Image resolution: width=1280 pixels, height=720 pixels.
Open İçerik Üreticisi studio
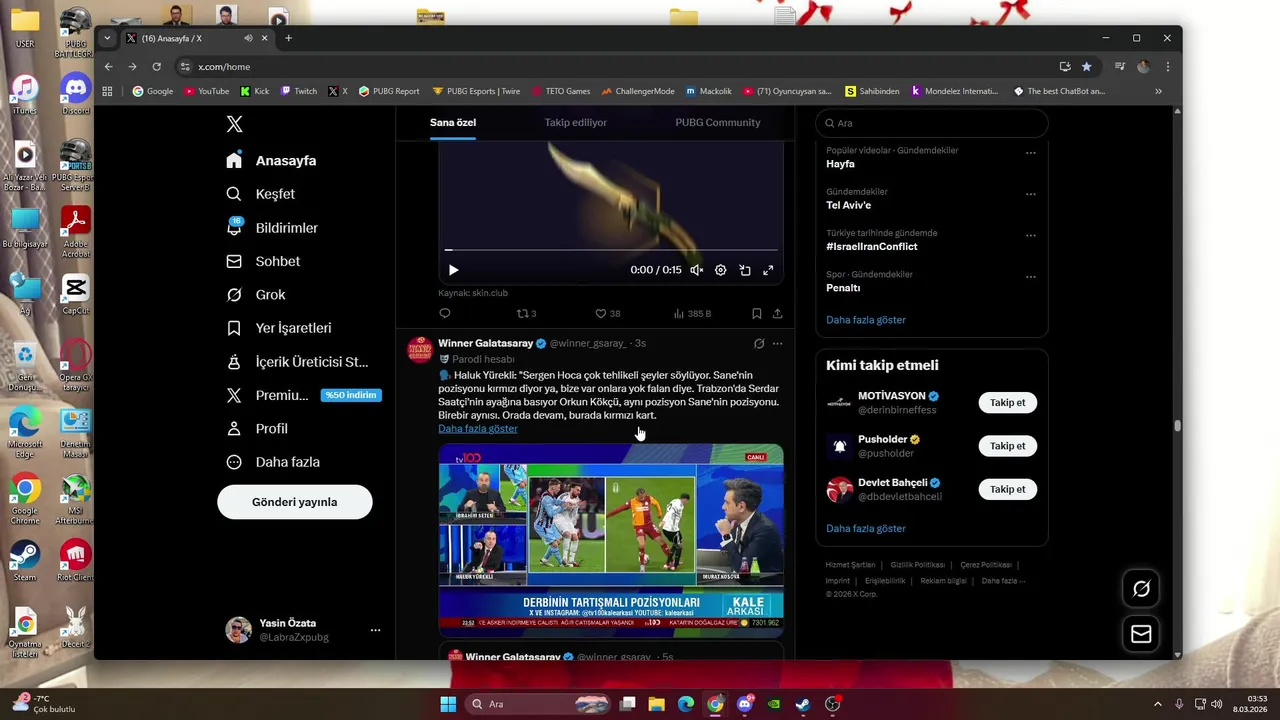tap(297, 362)
